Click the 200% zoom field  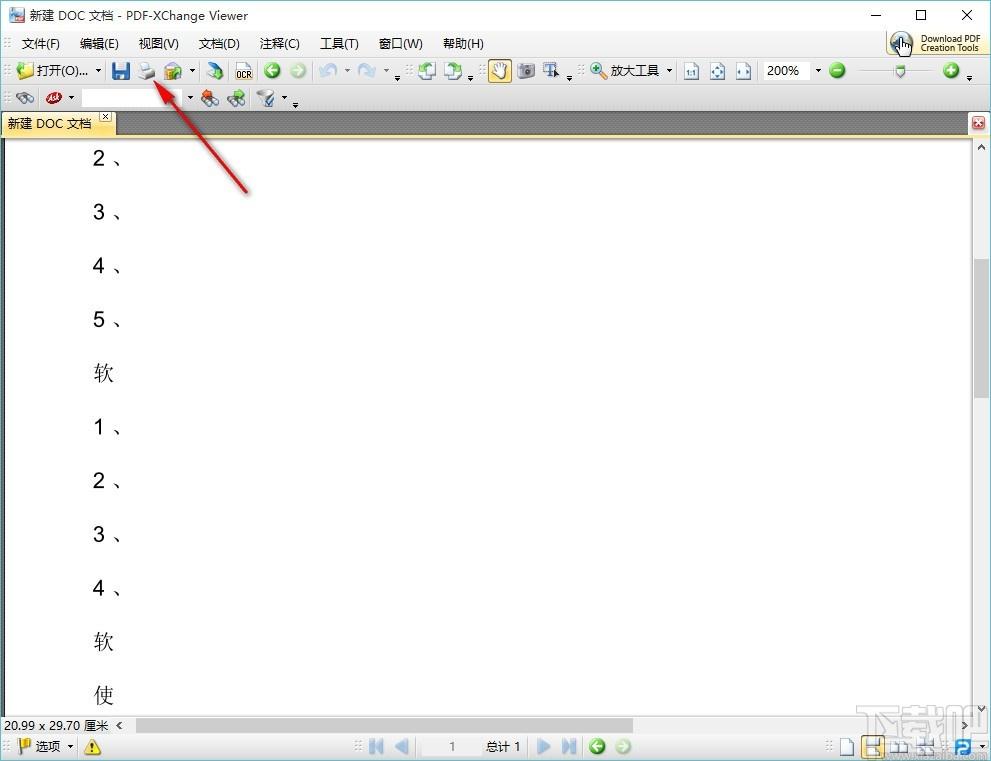point(786,71)
